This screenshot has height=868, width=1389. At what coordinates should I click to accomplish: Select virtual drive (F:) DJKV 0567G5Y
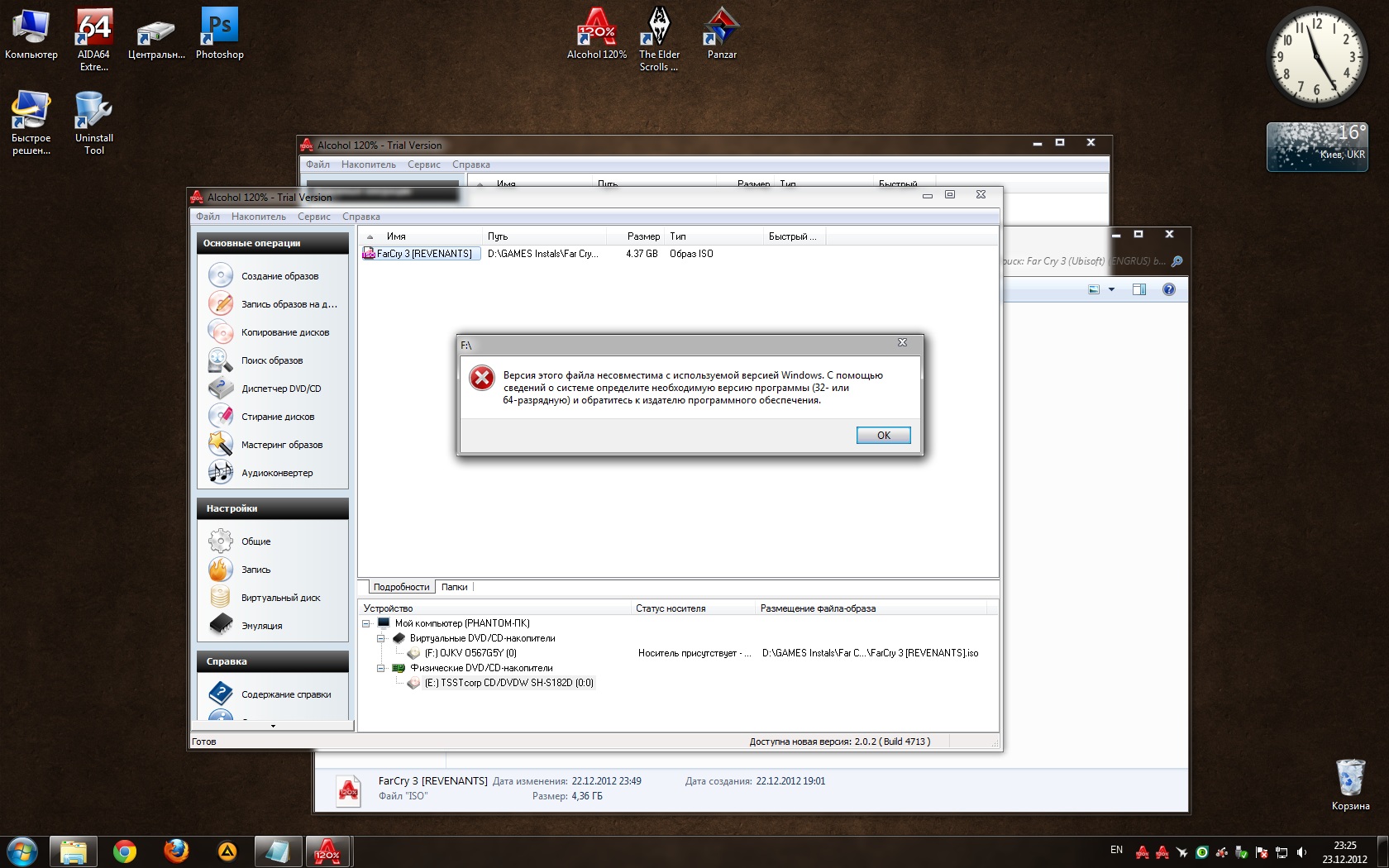pos(470,653)
